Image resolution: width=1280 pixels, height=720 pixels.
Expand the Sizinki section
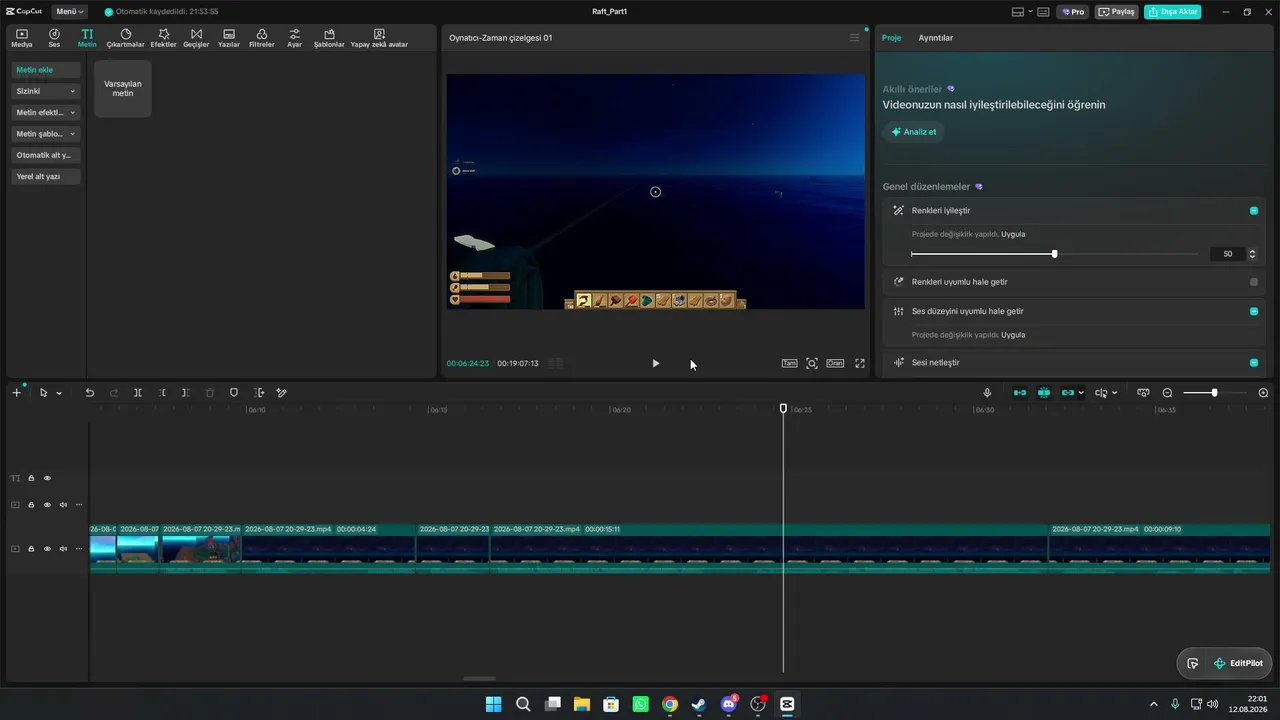(46, 91)
